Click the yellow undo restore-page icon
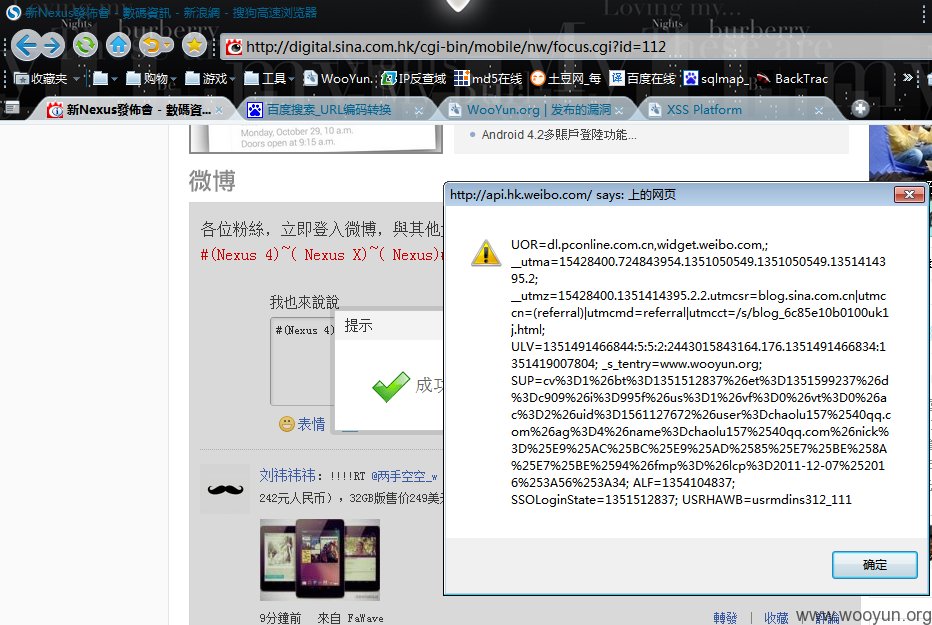 151,45
